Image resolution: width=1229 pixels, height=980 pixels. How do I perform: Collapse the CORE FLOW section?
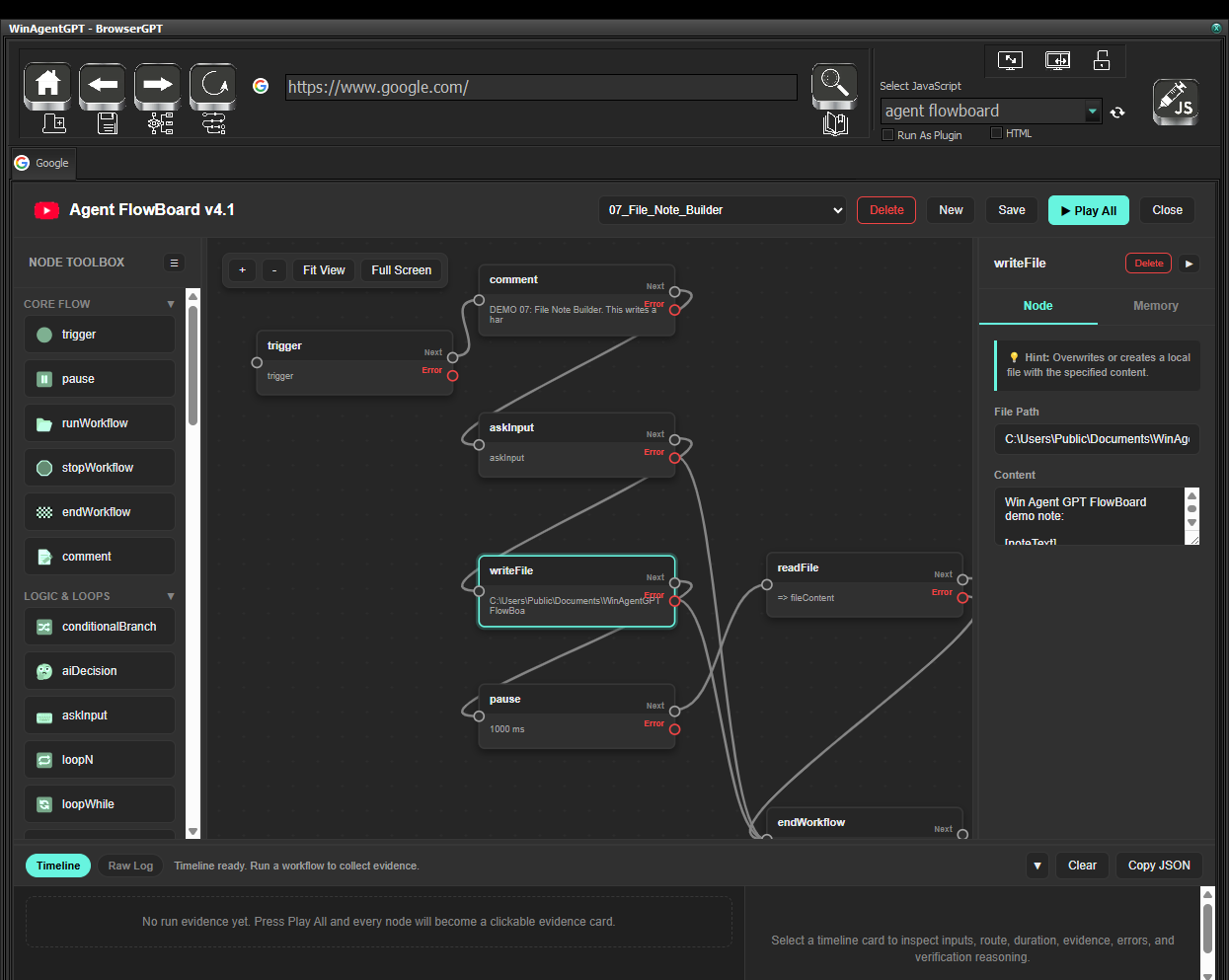tap(171, 304)
